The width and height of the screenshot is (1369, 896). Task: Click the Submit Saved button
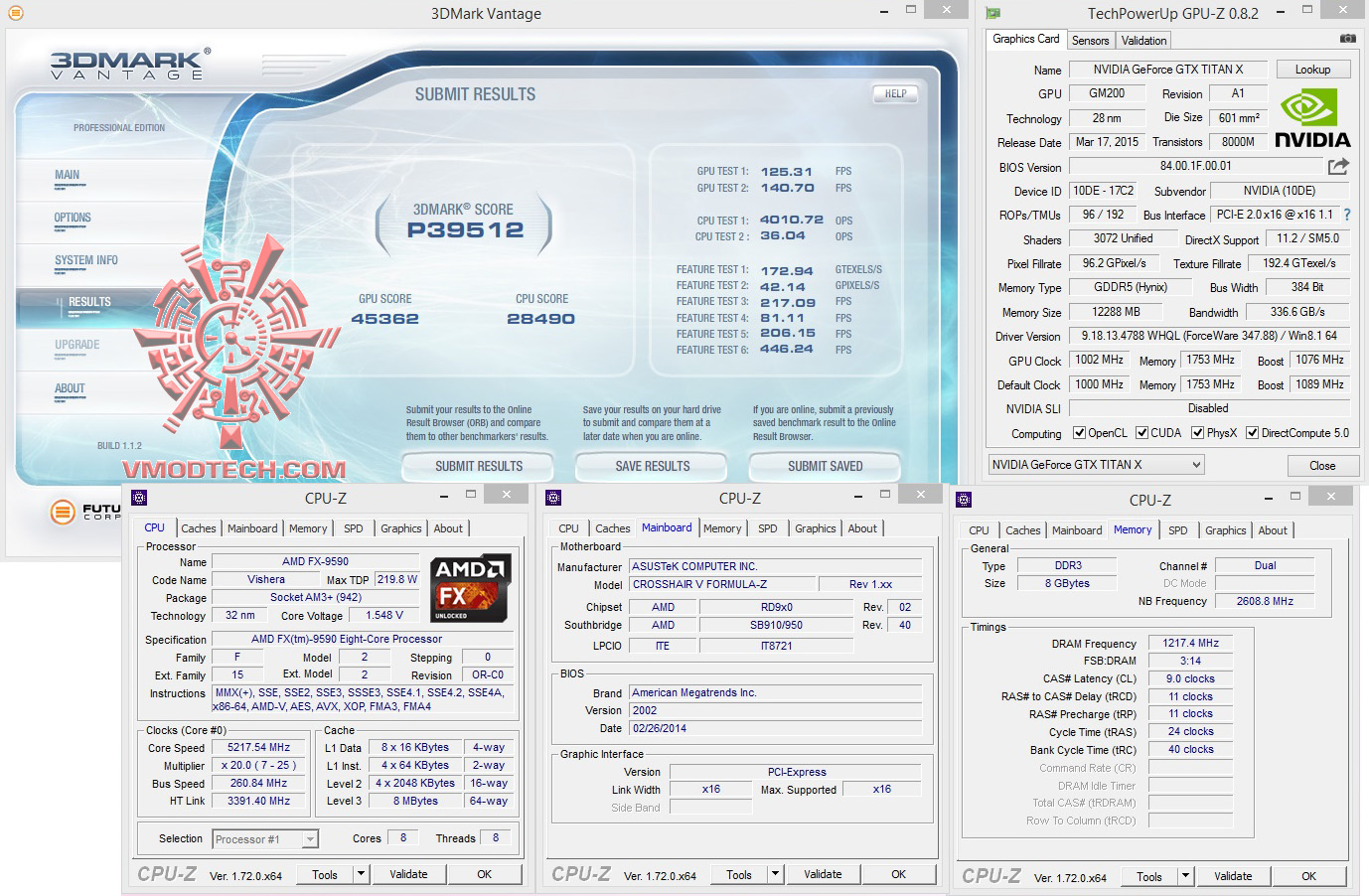pos(826,466)
